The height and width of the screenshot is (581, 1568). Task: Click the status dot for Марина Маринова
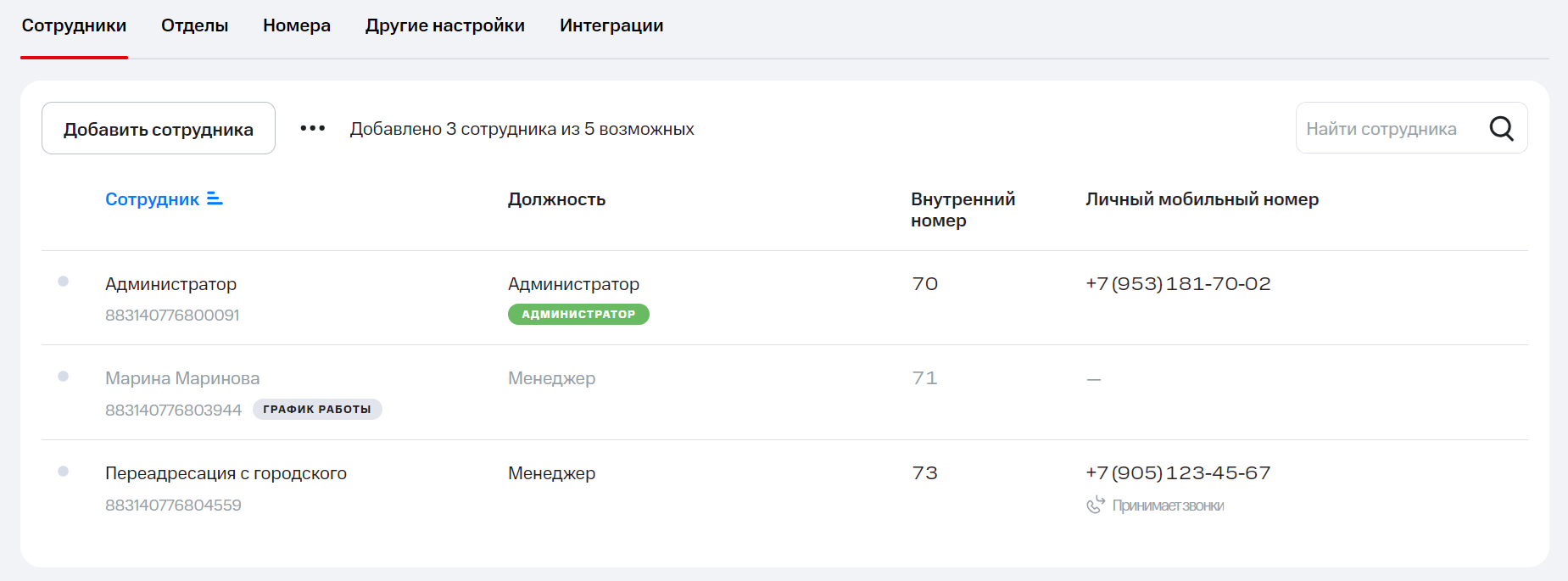click(x=63, y=377)
